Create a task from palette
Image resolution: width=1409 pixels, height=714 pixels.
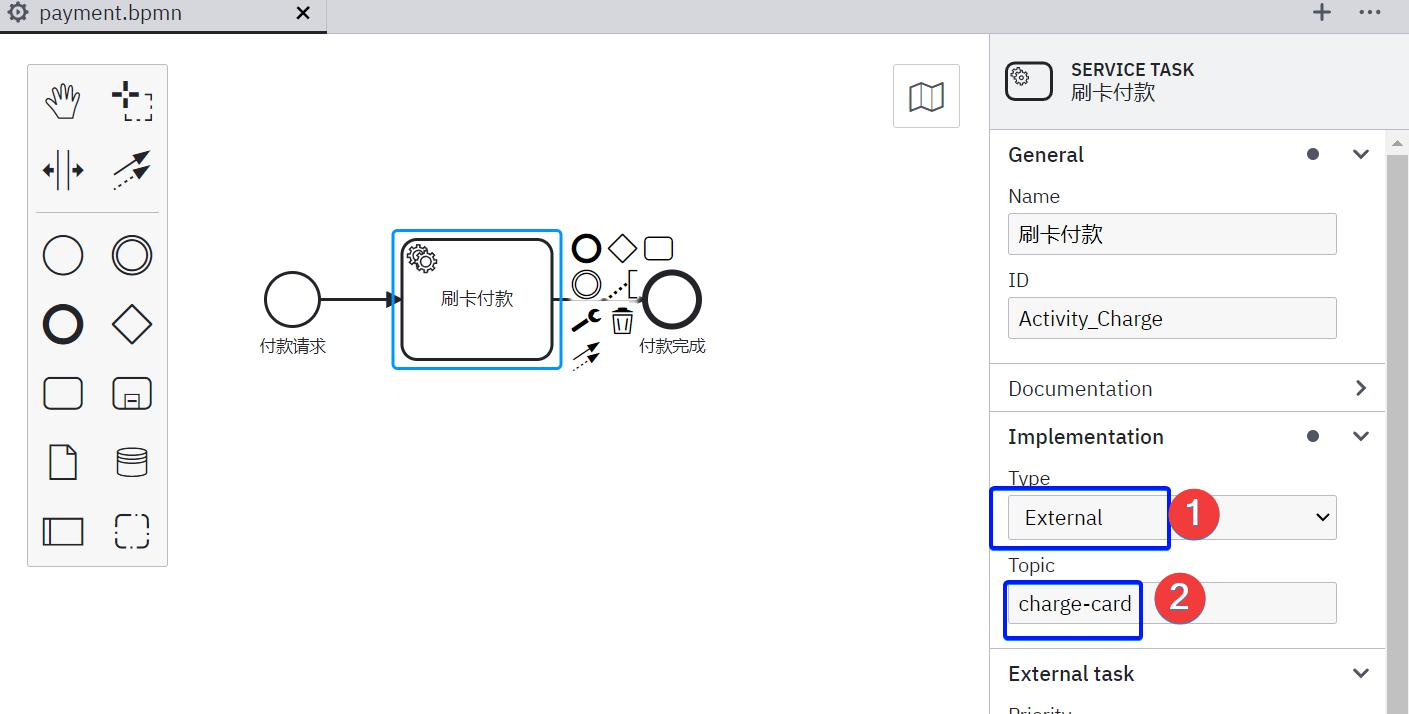tap(63, 393)
